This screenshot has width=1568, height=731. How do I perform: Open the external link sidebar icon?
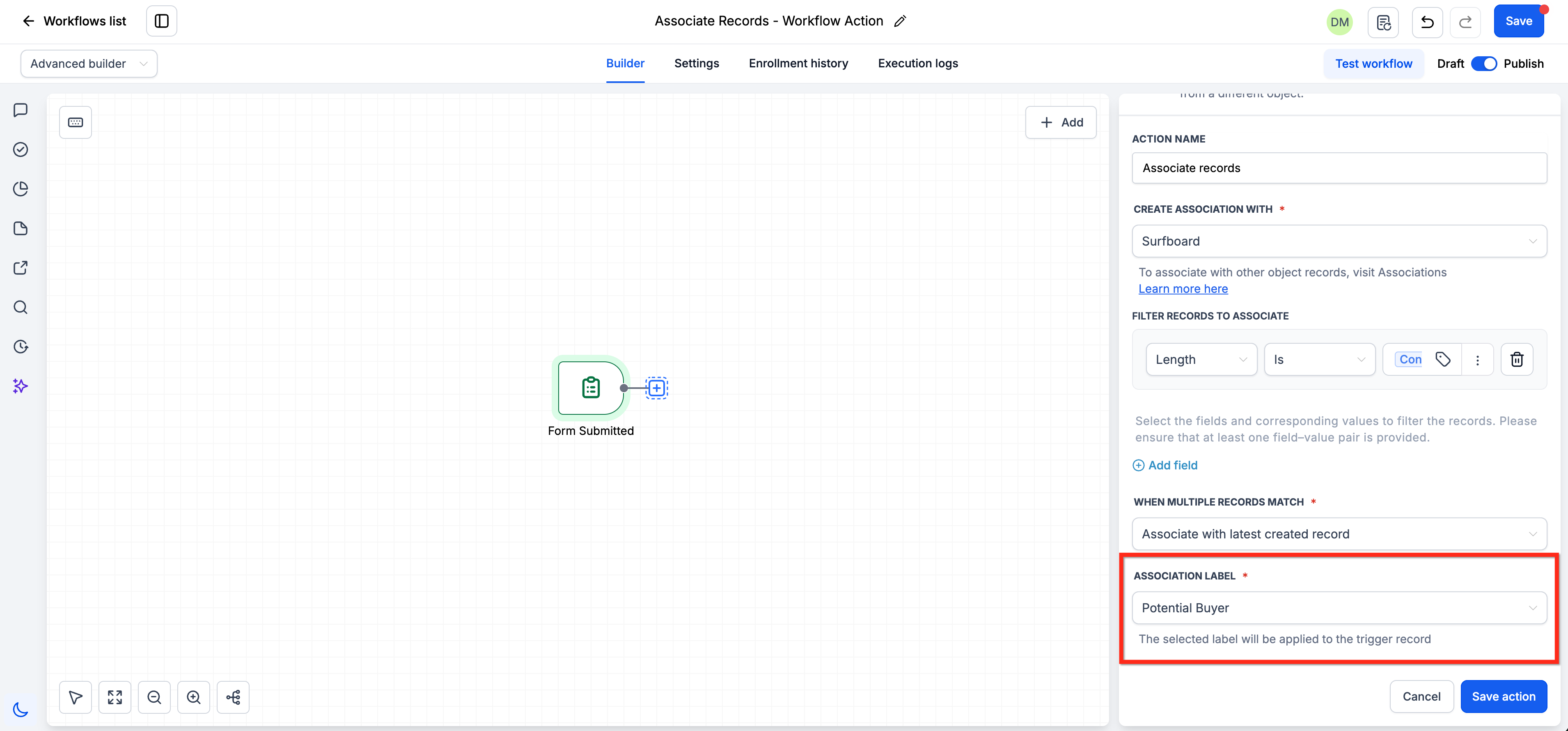click(21, 267)
